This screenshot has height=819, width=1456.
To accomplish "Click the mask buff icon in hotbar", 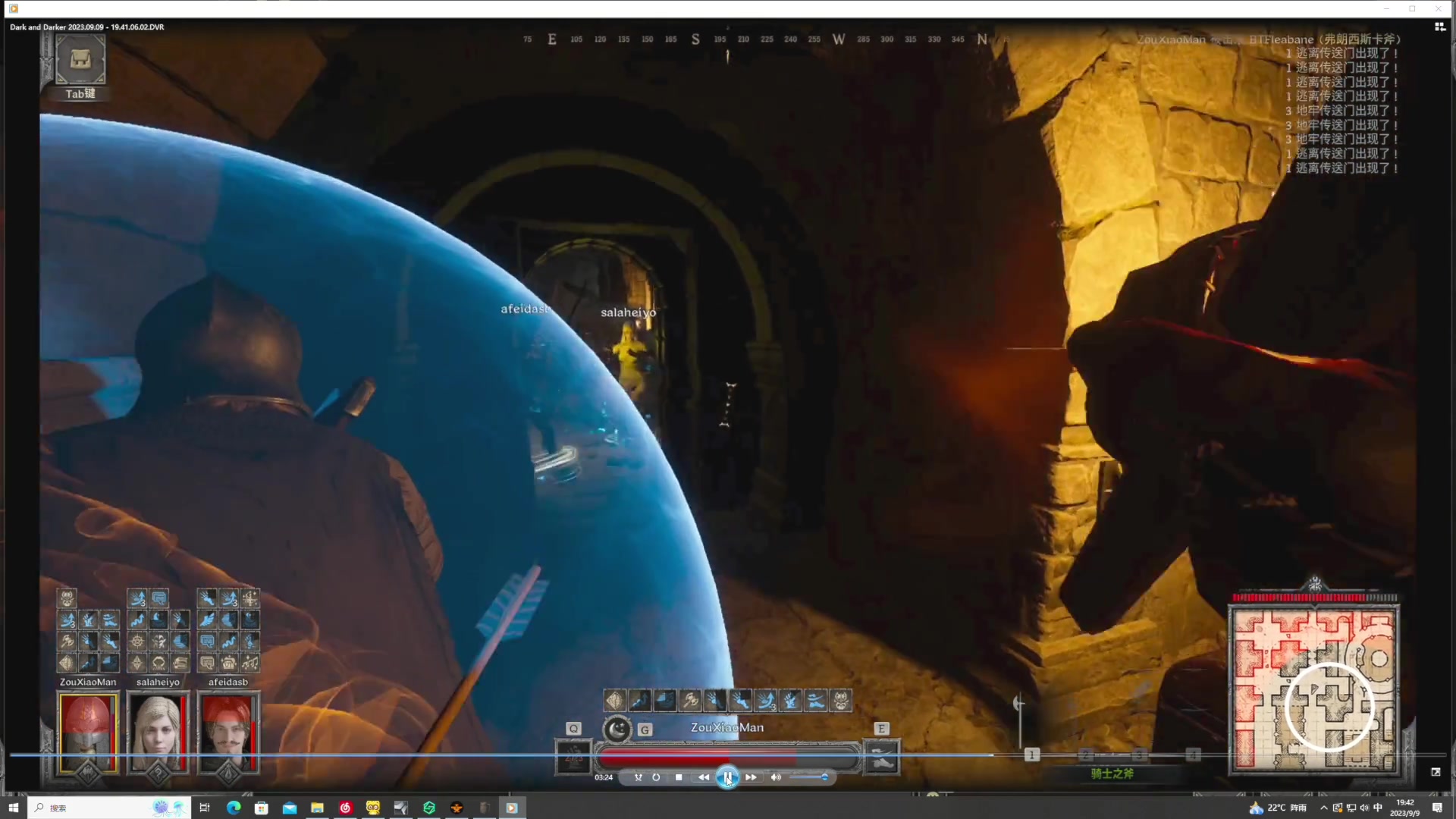I will tap(841, 700).
